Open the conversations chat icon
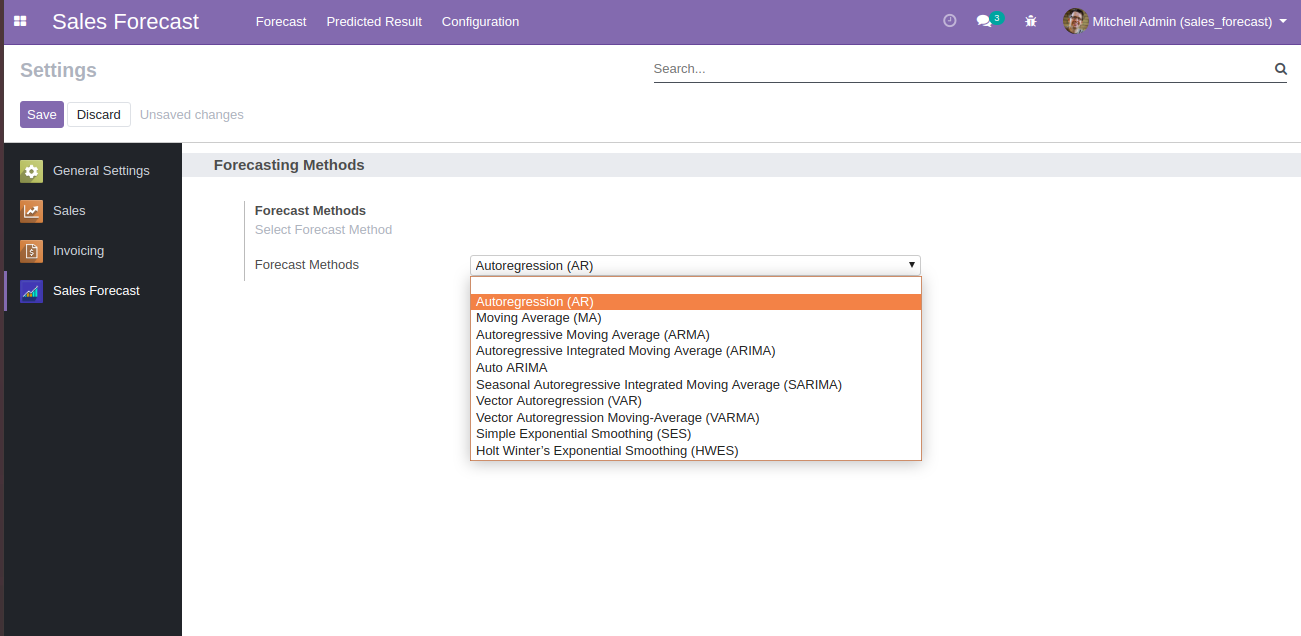Viewport: 1301px width, 636px height. [x=985, y=21]
